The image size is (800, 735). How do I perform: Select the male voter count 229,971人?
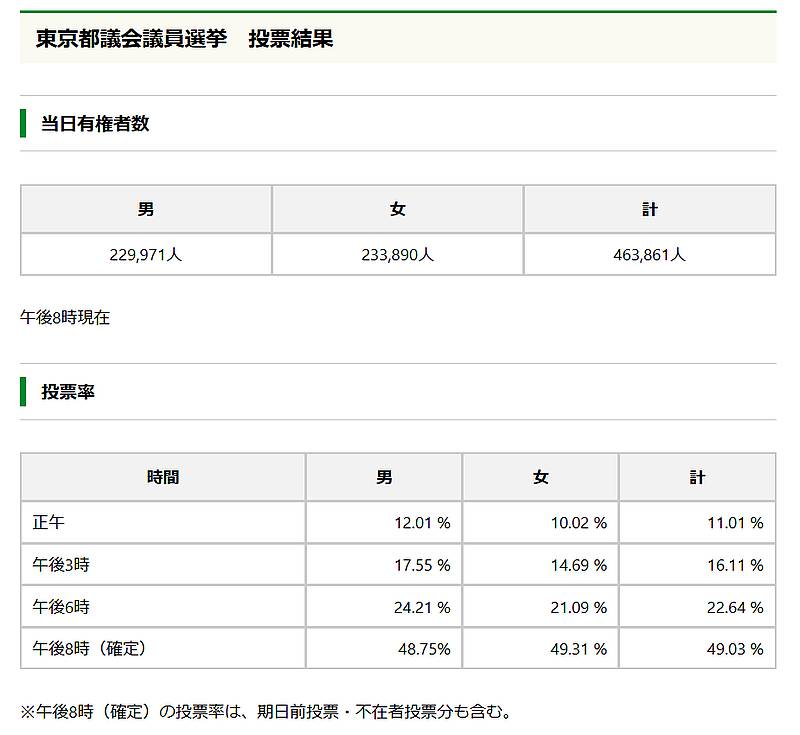coord(146,254)
